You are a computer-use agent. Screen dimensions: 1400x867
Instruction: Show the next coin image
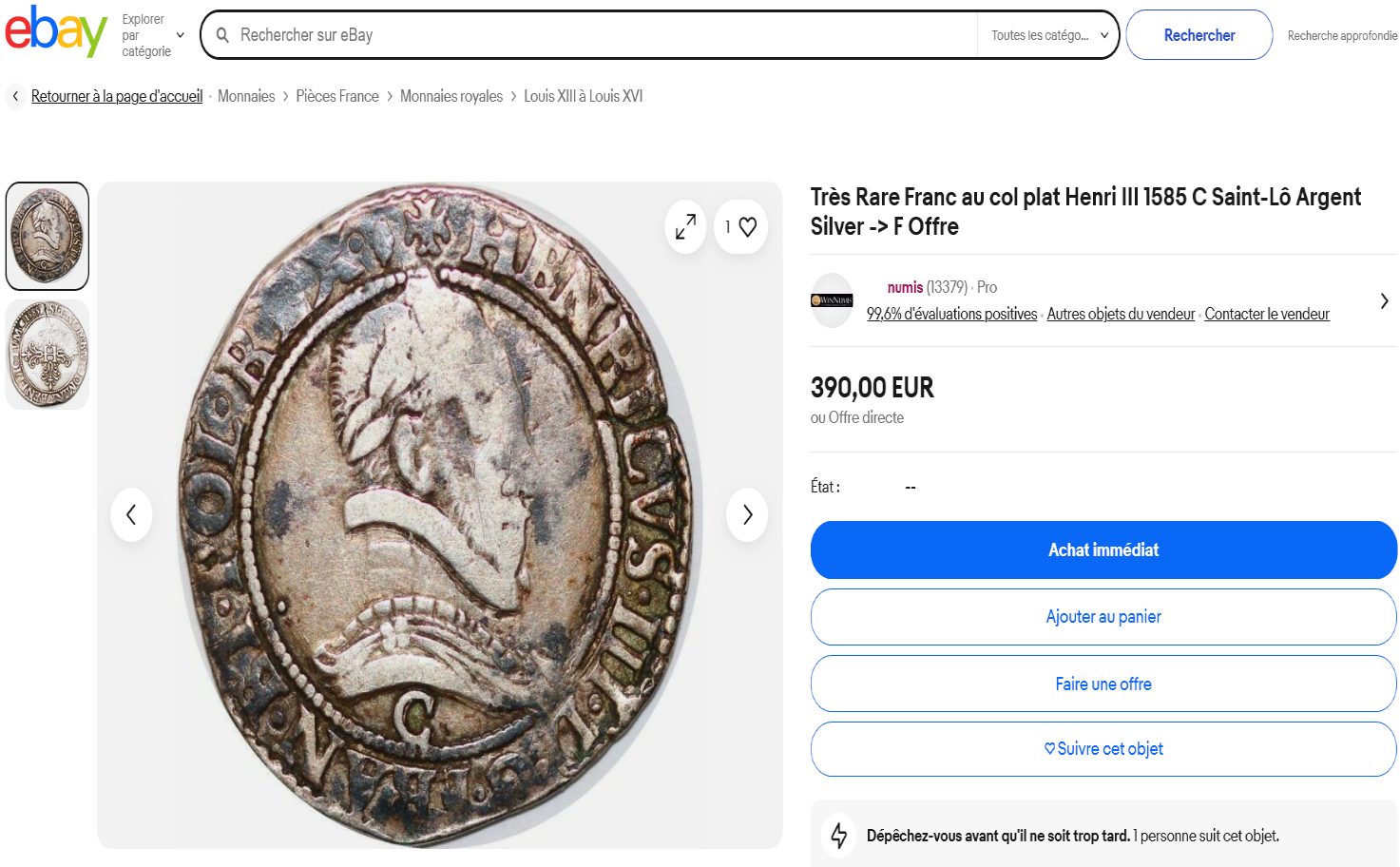[747, 514]
